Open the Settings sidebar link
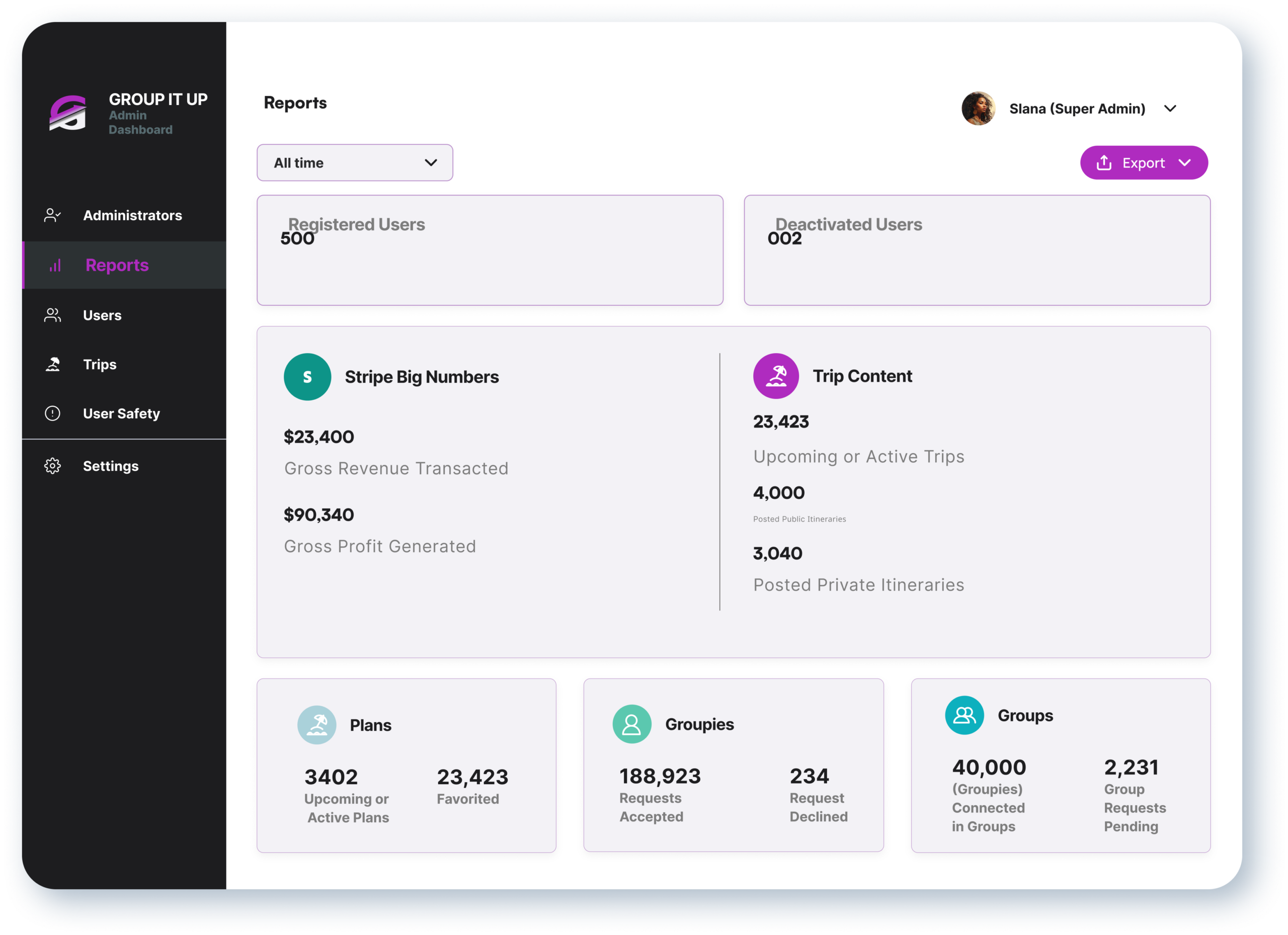The width and height of the screenshot is (1288, 935). [x=111, y=466]
